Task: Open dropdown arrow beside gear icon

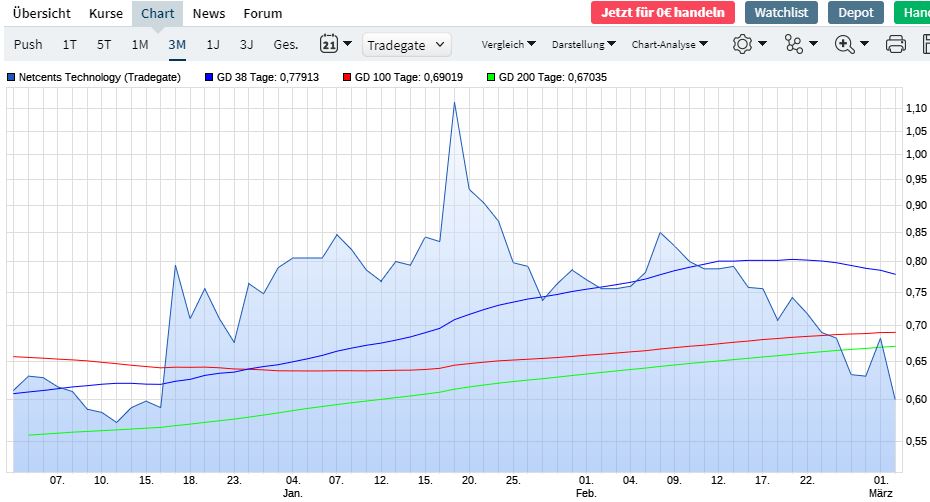Action: (763, 43)
